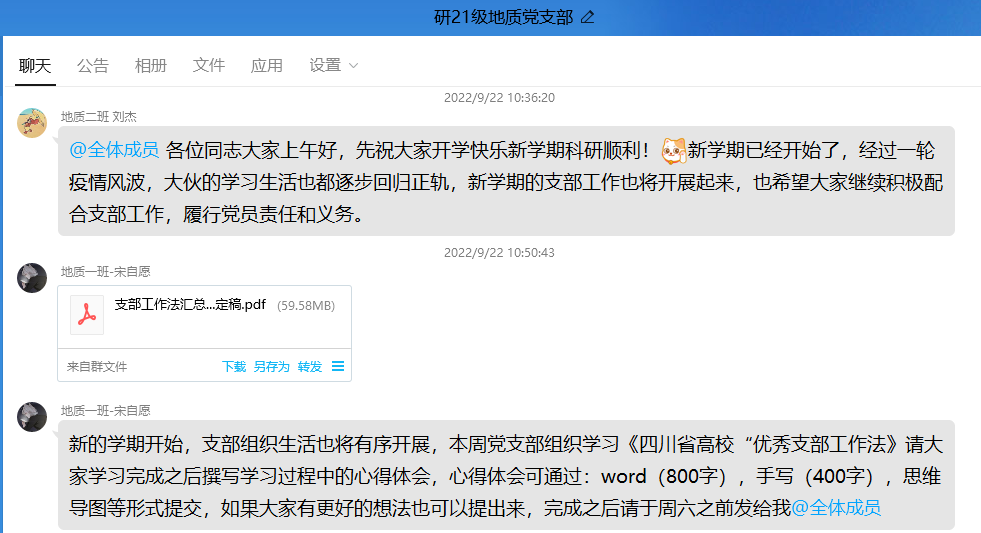Click 另存为 on the file card
The height and width of the screenshot is (533, 981).
point(271,367)
